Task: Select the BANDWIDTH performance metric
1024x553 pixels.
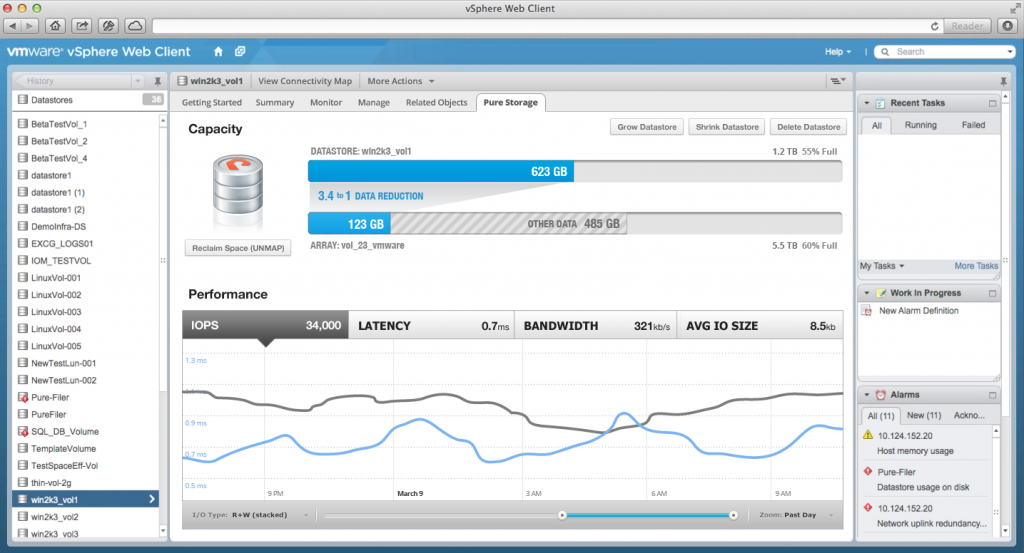Action: 596,325
